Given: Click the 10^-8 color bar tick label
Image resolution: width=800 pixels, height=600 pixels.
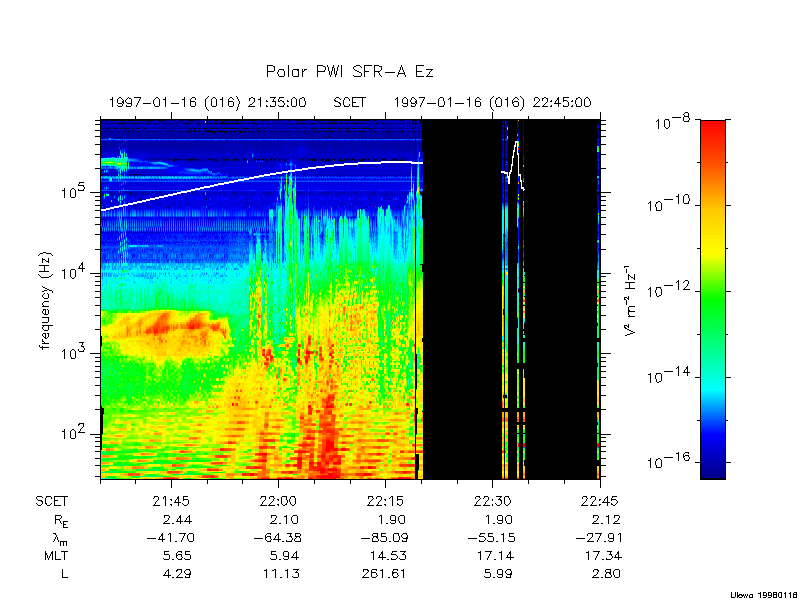Looking at the screenshot, I should click(669, 123).
